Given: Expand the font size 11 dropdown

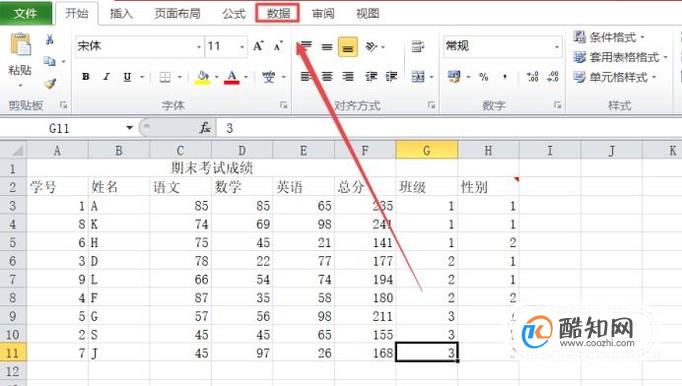Looking at the screenshot, I should tap(242, 47).
